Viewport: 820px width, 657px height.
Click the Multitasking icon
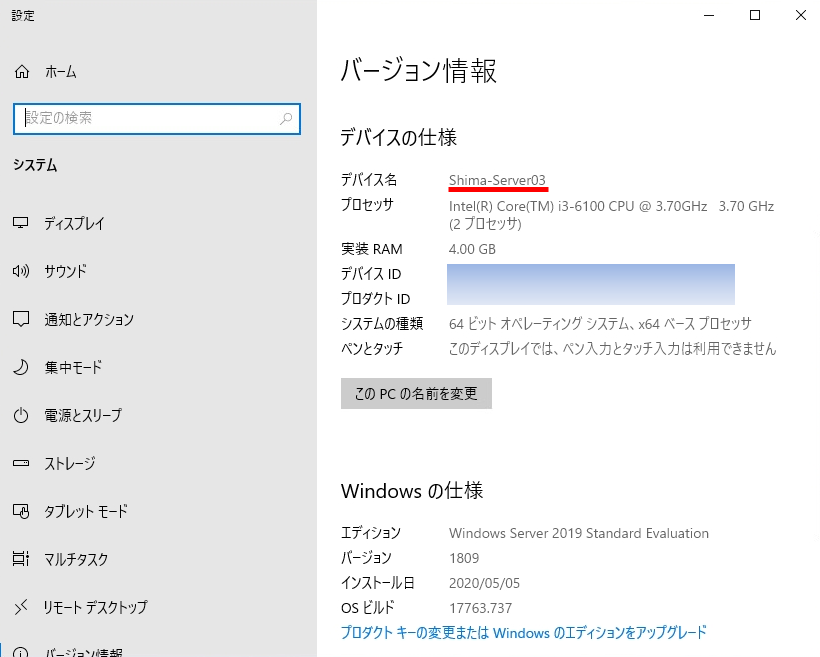21,559
